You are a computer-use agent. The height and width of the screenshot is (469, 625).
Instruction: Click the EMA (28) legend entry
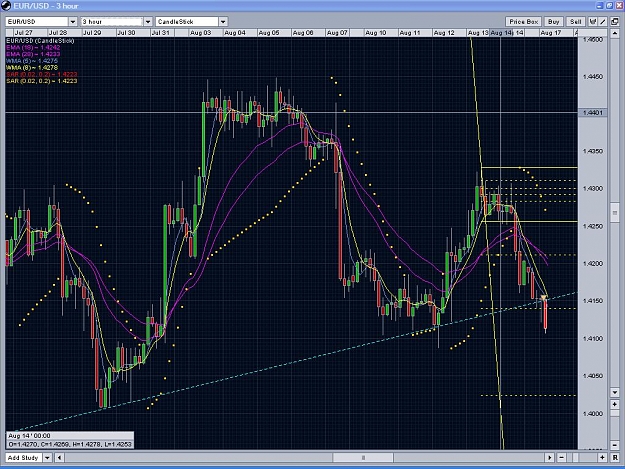(33, 54)
